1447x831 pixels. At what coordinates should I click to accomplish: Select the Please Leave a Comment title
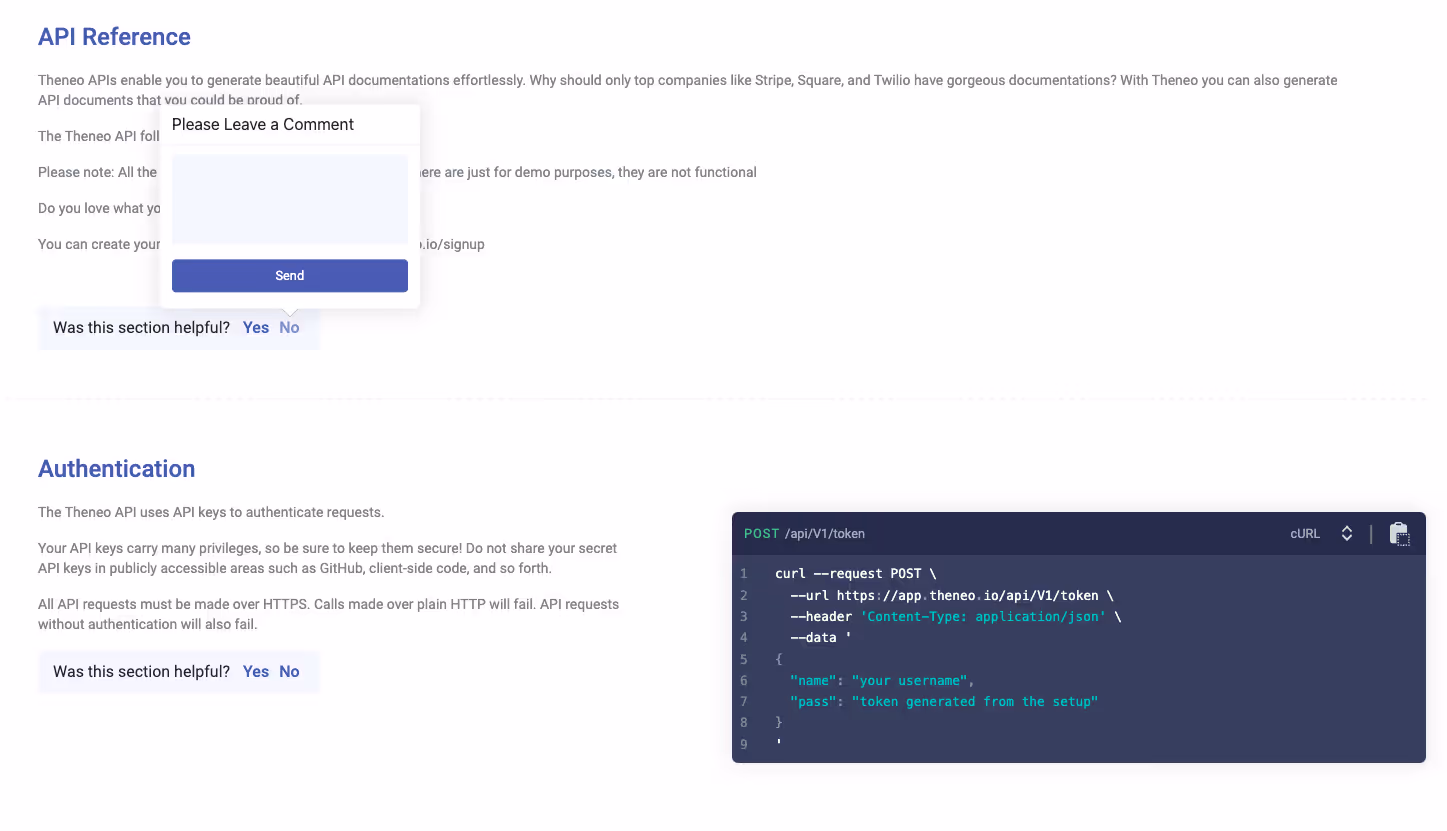(262, 124)
